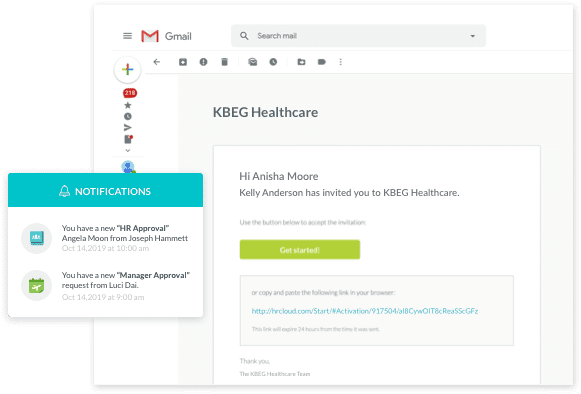
Task: Open the HR Approval notification
Action: click(x=105, y=238)
